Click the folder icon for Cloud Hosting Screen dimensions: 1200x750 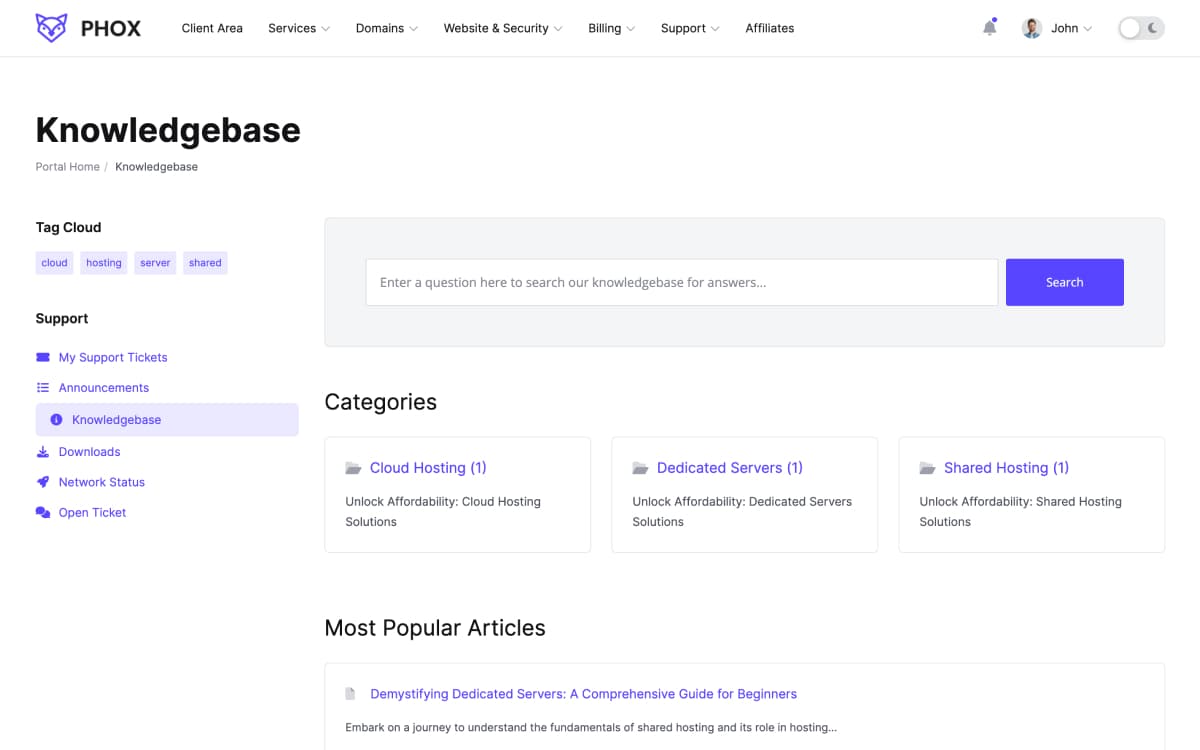click(x=353, y=468)
